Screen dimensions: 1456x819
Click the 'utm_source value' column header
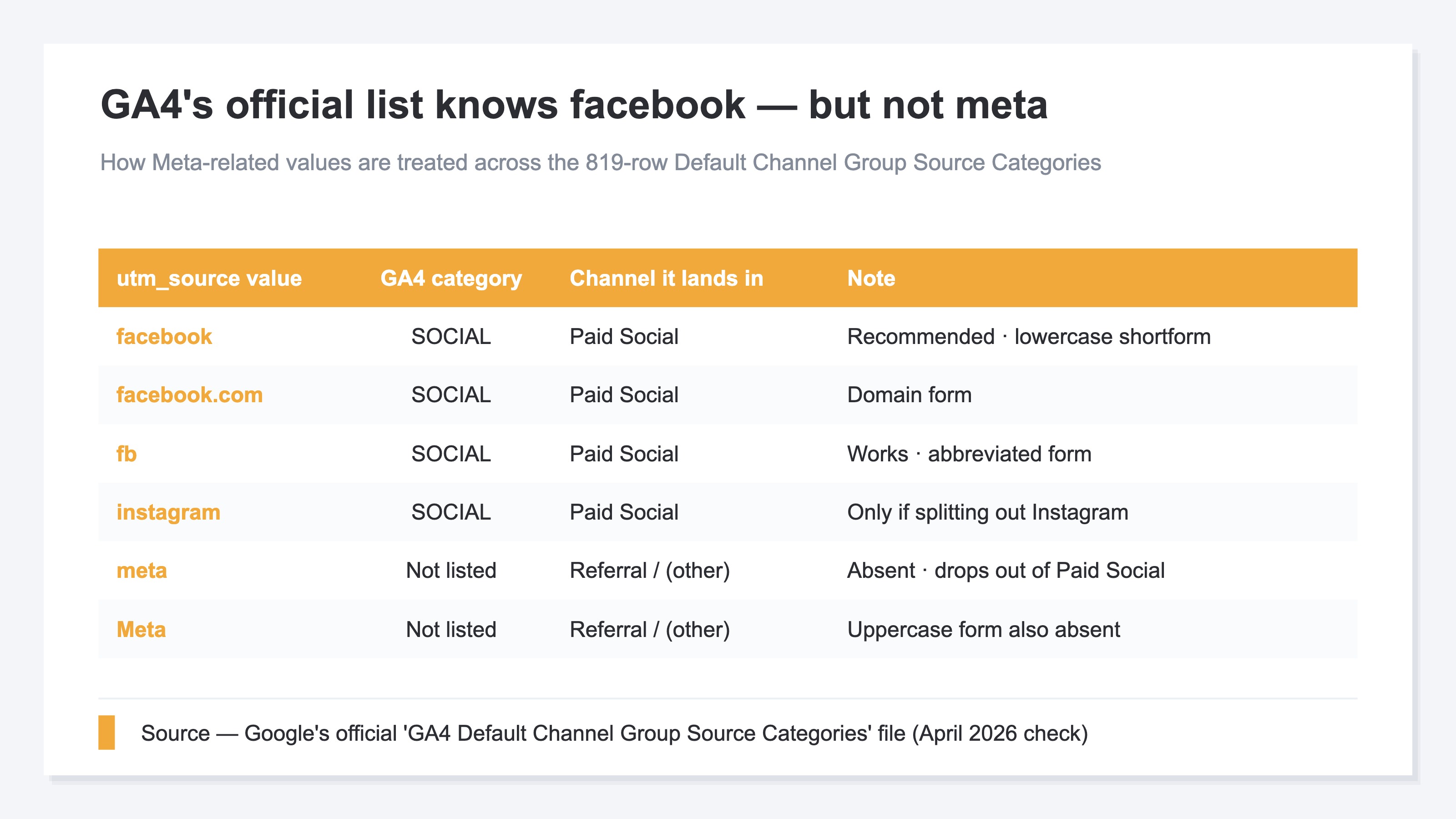tap(209, 278)
